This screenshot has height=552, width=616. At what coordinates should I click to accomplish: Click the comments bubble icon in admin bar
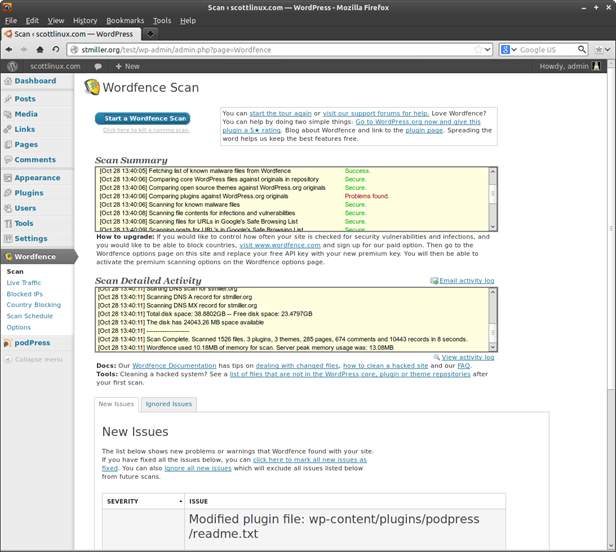pyautogui.click(x=98, y=66)
